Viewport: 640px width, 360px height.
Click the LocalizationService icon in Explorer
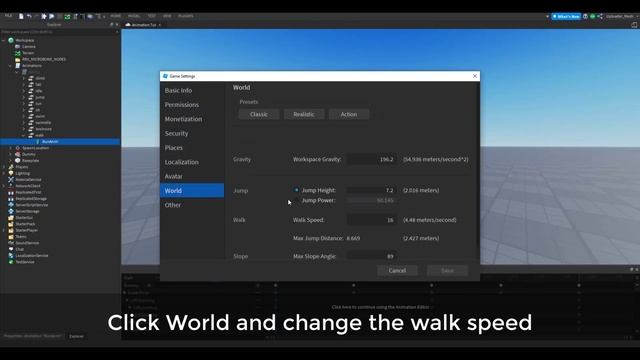pyautogui.click(x=11, y=256)
